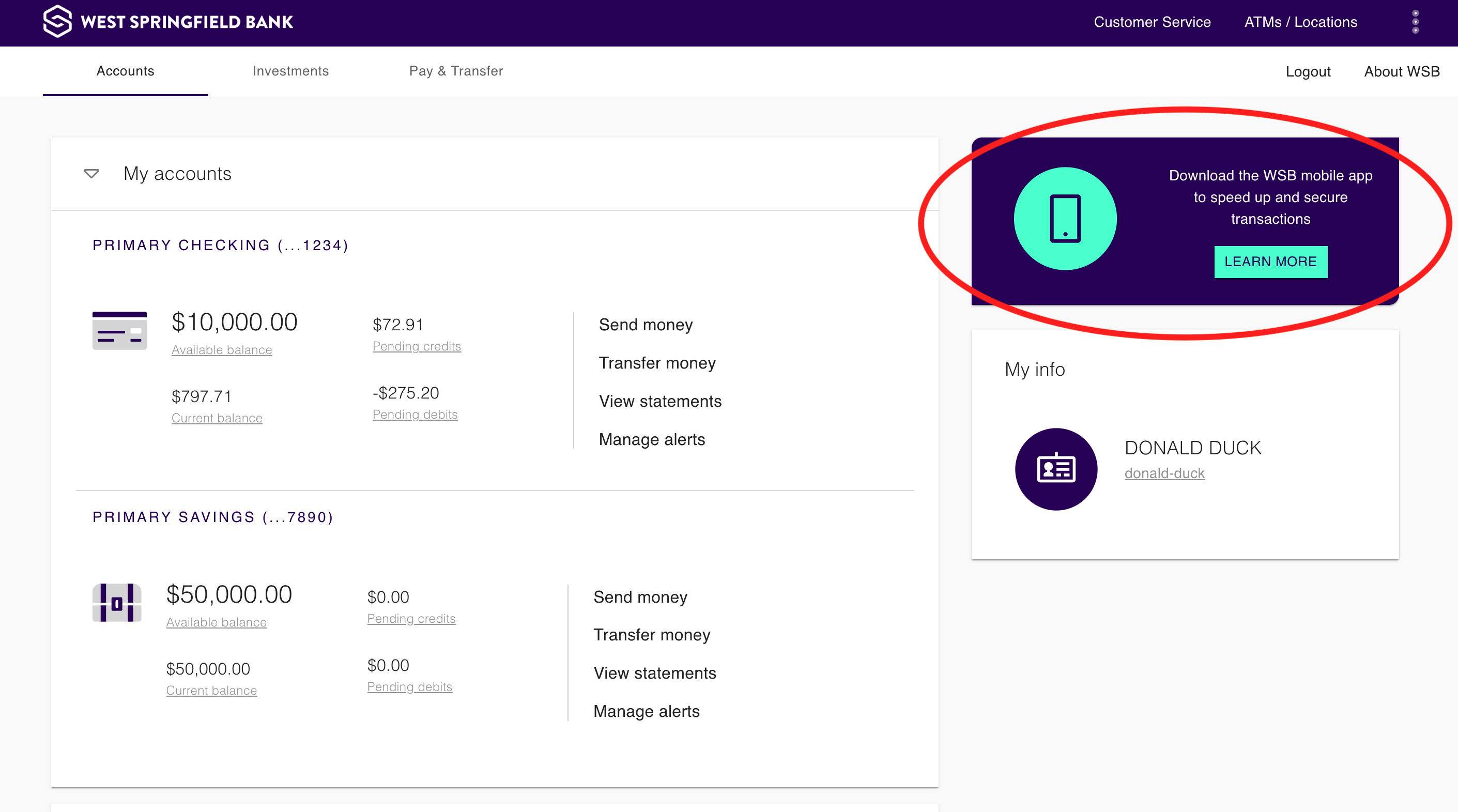This screenshot has width=1458, height=812.
Task: Open the Pay & Transfer tab
Action: pos(456,71)
